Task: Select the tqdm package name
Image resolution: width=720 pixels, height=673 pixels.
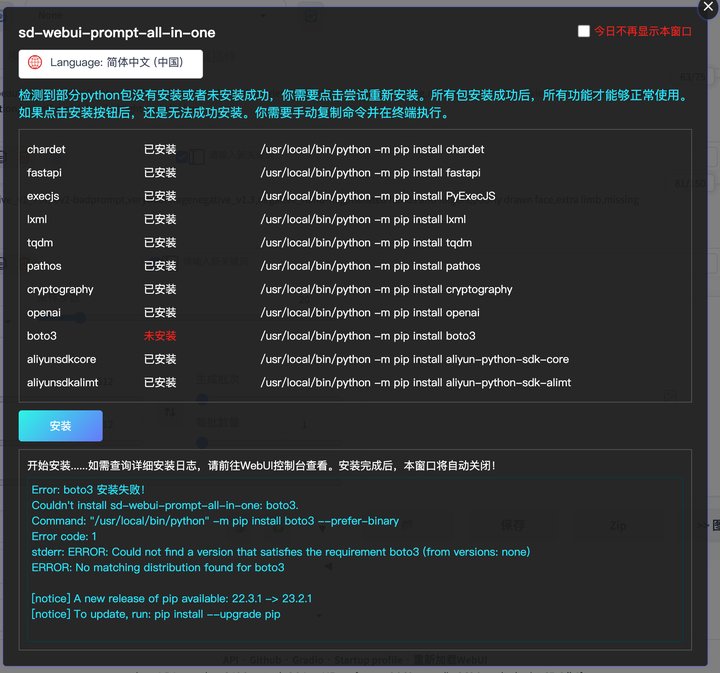Action: [x=40, y=243]
